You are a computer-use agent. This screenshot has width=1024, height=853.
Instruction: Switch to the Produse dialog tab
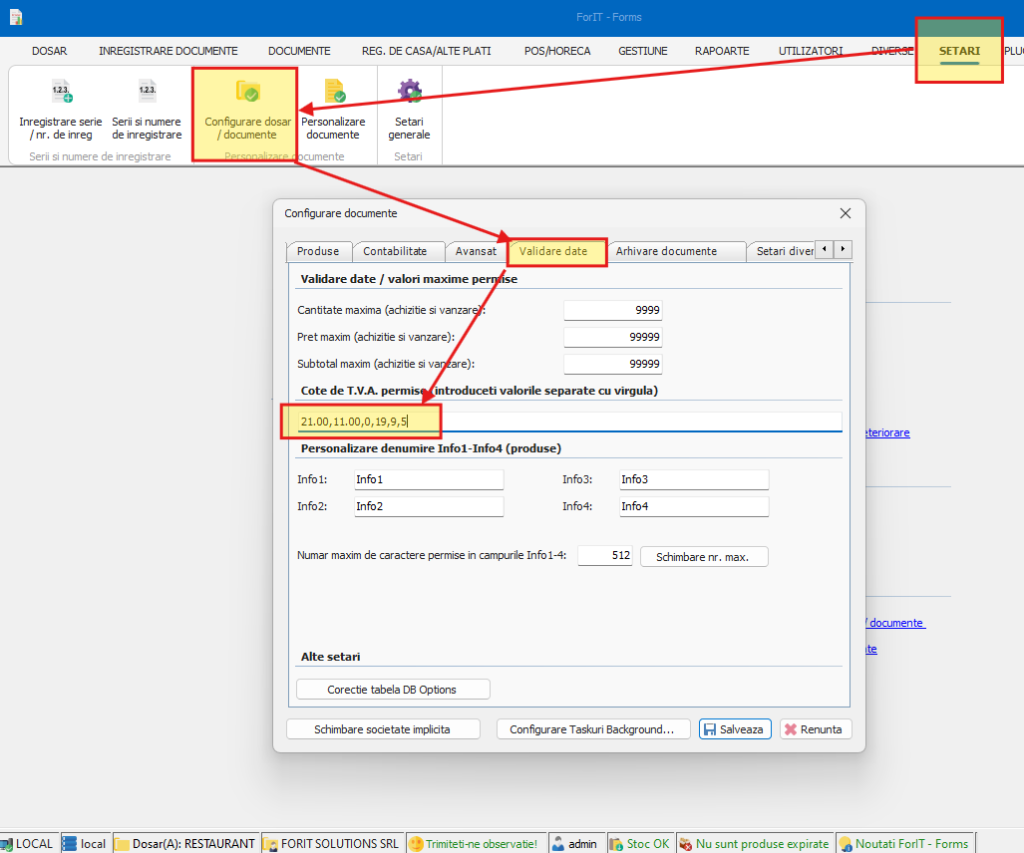click(x=318, y=251)
